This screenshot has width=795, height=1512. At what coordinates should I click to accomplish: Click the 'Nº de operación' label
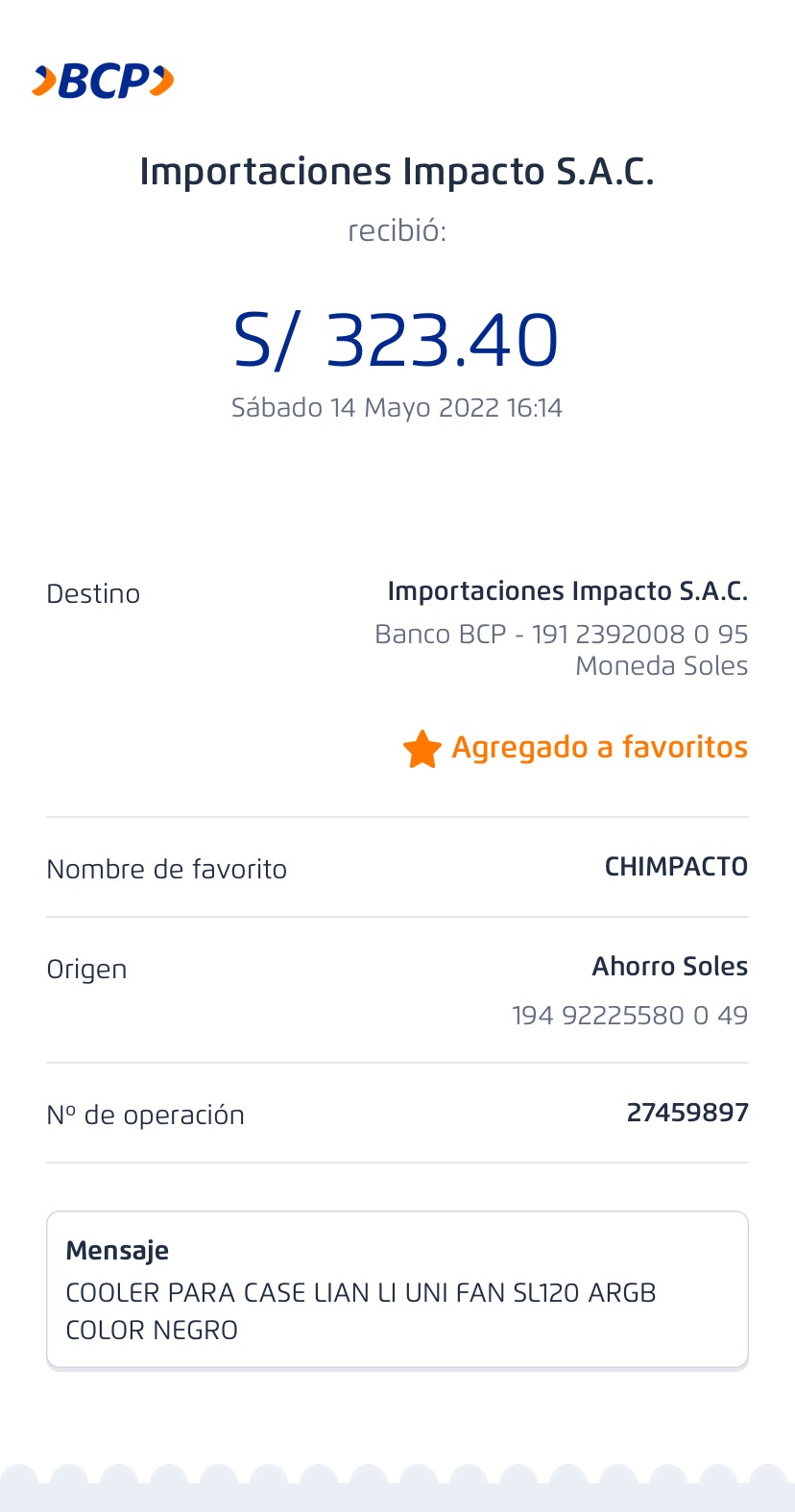point(145,1116)
